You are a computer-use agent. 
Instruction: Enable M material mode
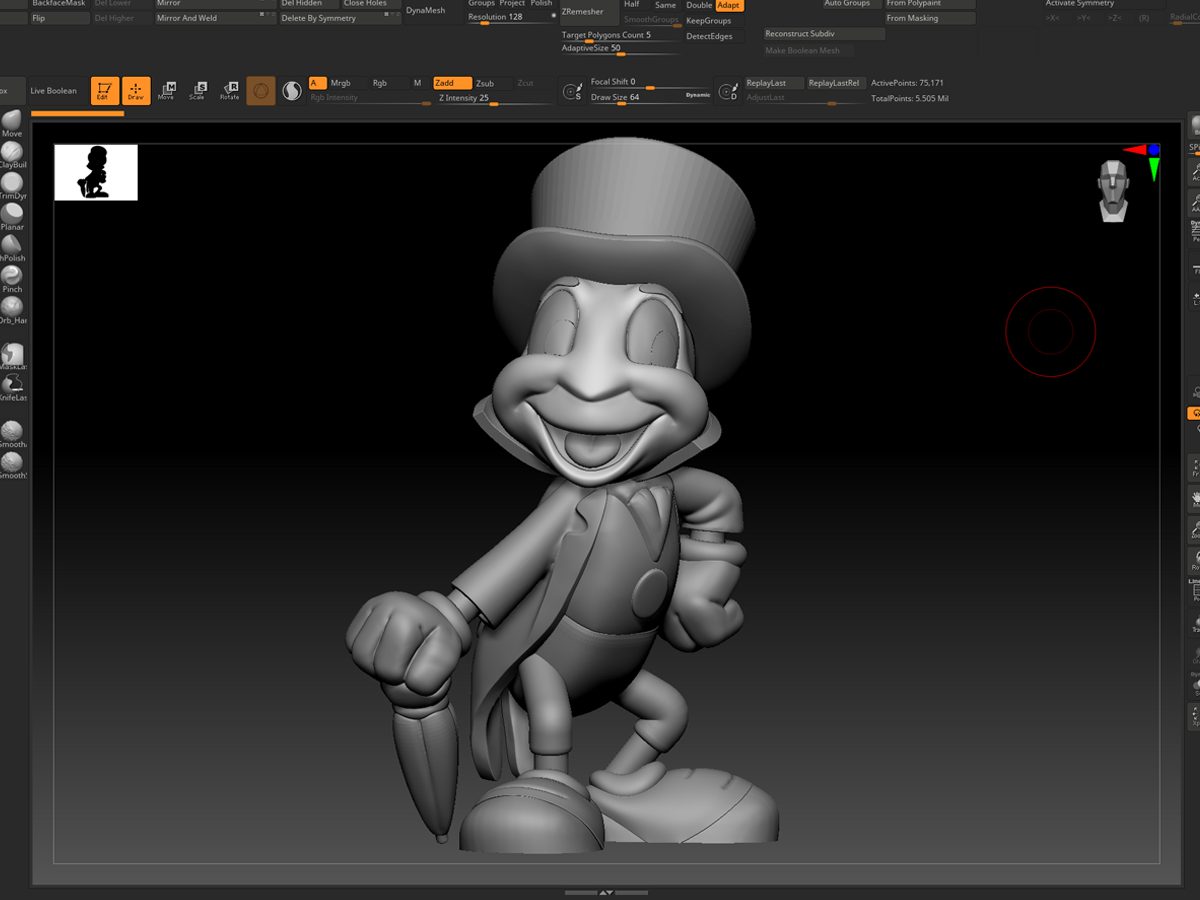[x=418, y=83]
